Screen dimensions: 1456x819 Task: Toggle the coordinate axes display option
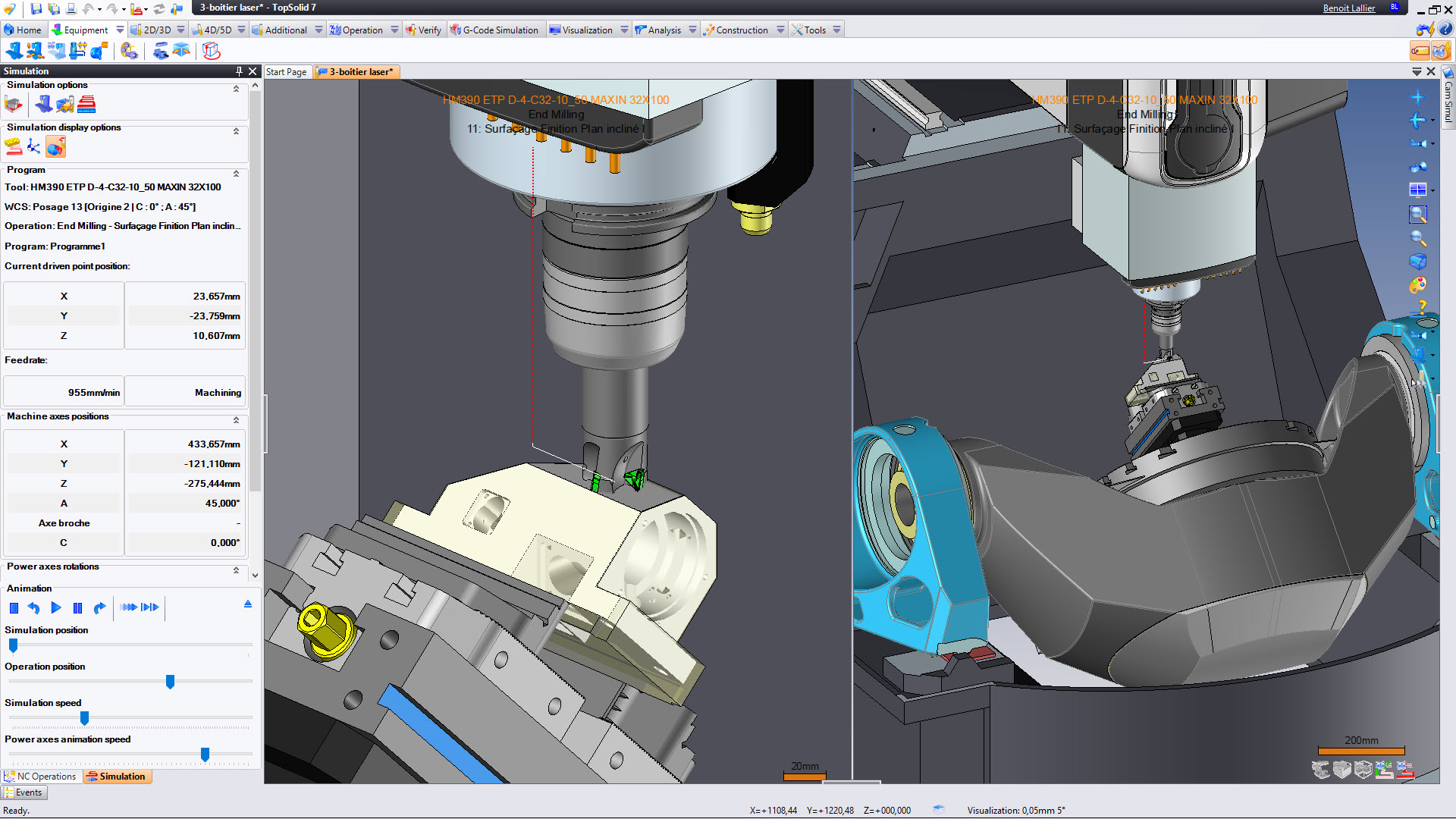pyautogui.click(x=34, y=146)
